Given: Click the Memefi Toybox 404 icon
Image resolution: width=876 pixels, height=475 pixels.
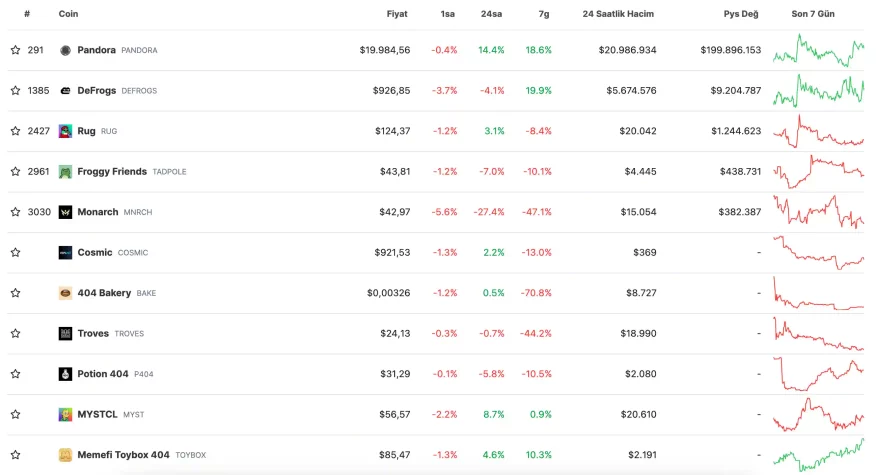Looking at the screenshot, I should [65, 455].
